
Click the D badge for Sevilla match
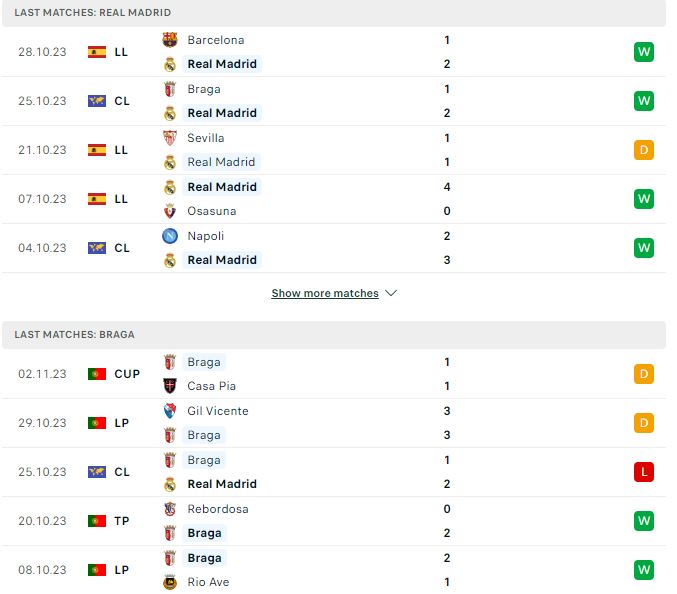644,150
